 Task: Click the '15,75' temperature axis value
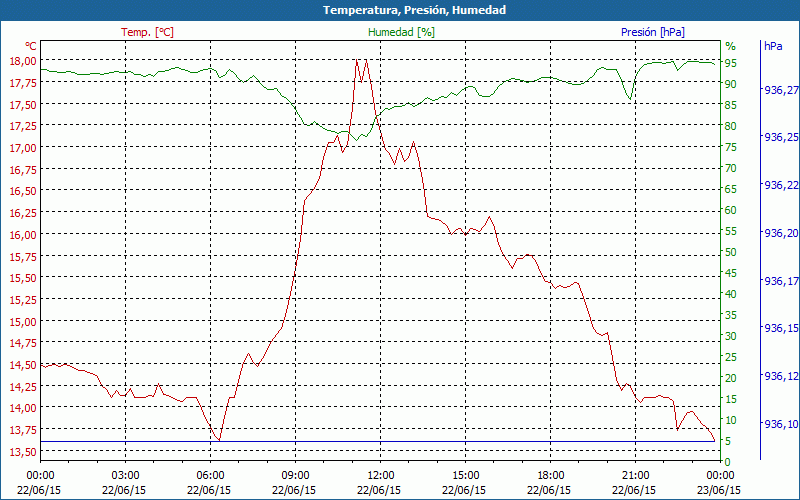click(23, 256)
